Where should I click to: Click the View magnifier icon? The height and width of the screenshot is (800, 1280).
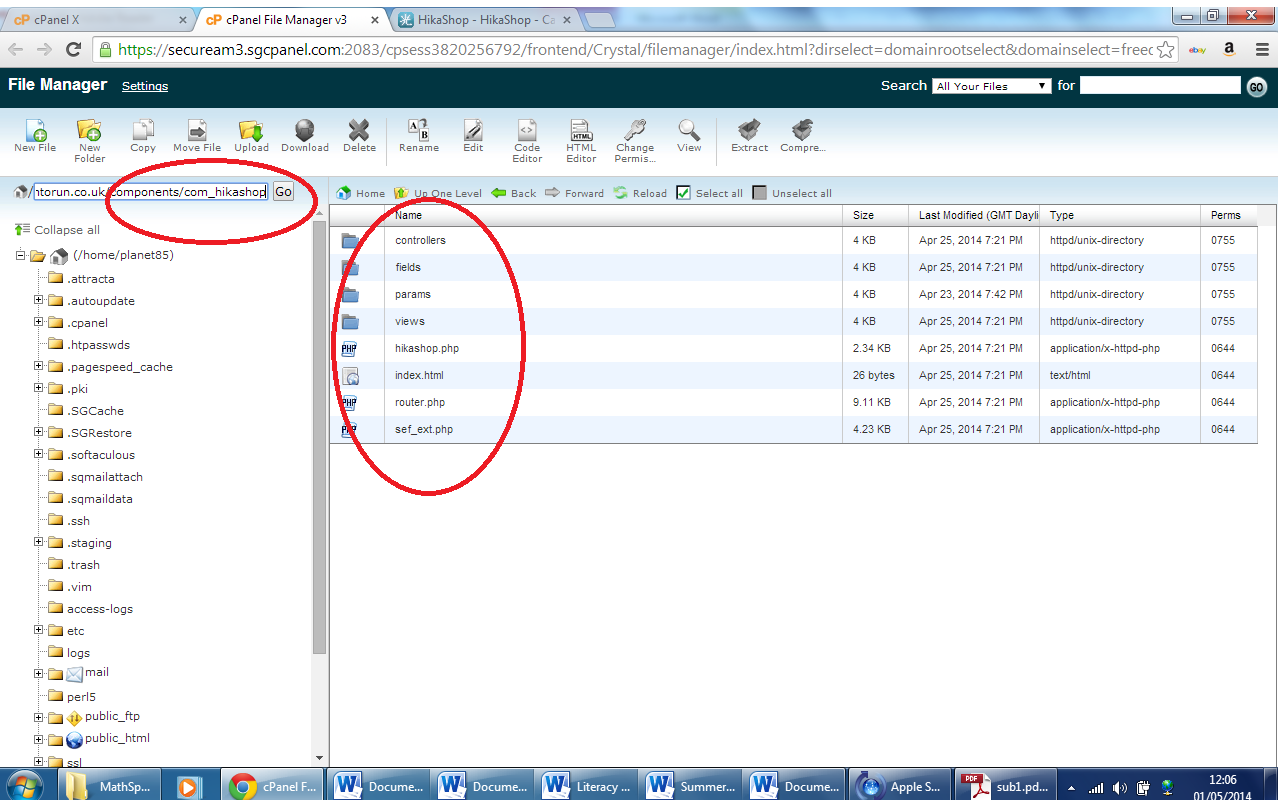[x=689, y=130]
